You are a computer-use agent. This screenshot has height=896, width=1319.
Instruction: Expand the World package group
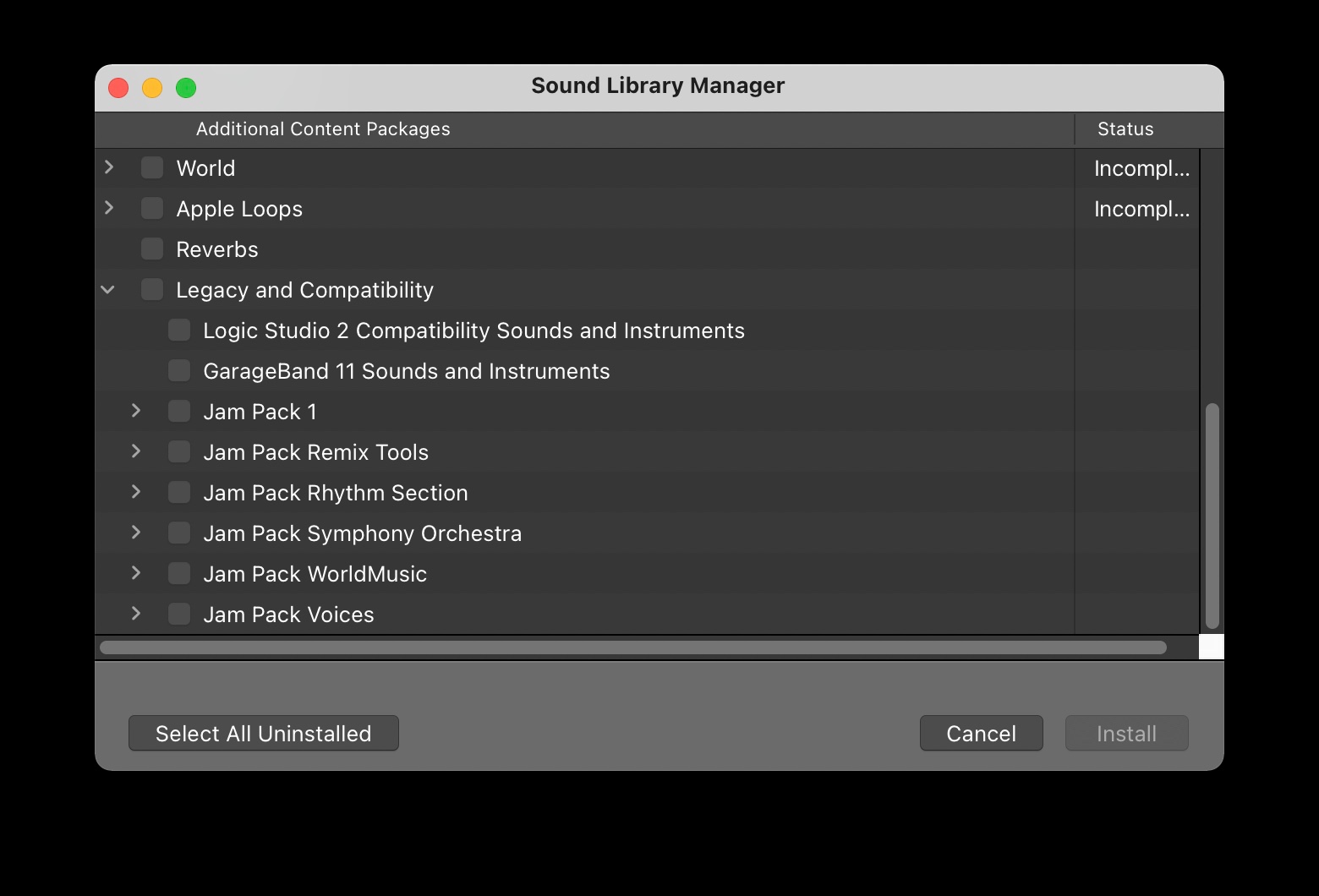[x=109, y=167]
